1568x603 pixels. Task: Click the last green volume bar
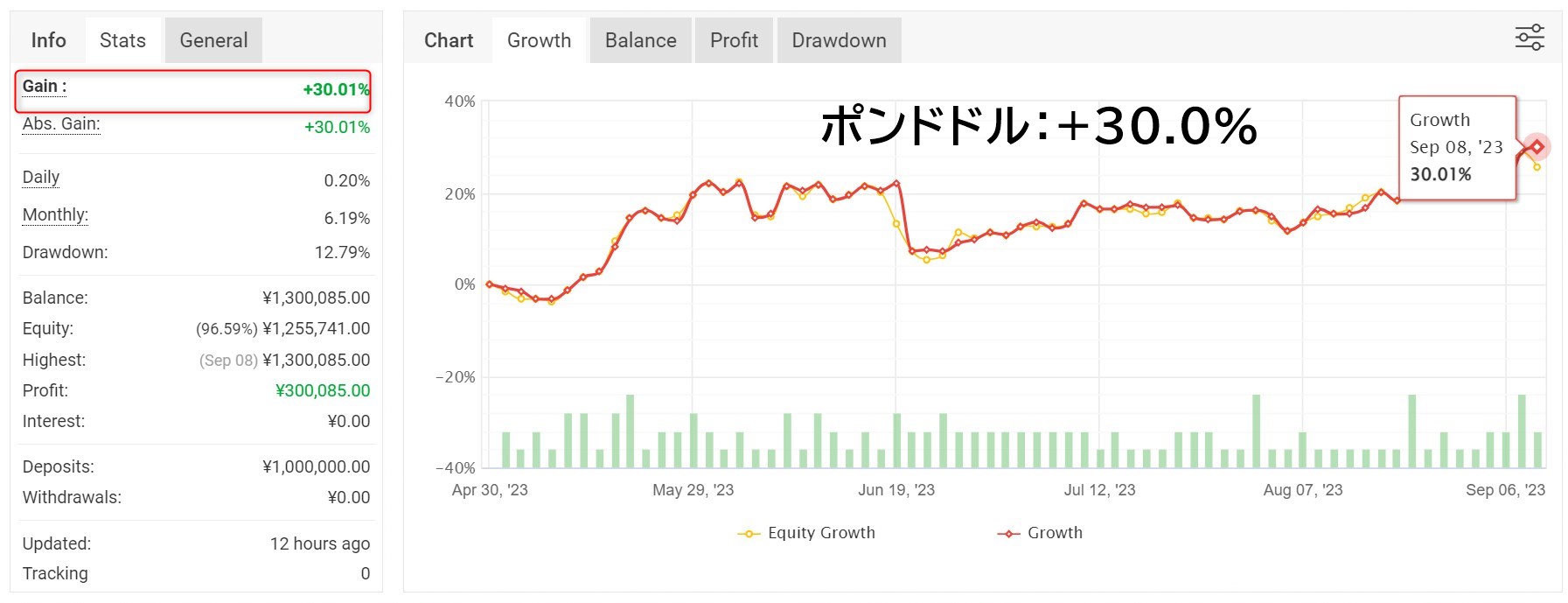coord(1538,450)
